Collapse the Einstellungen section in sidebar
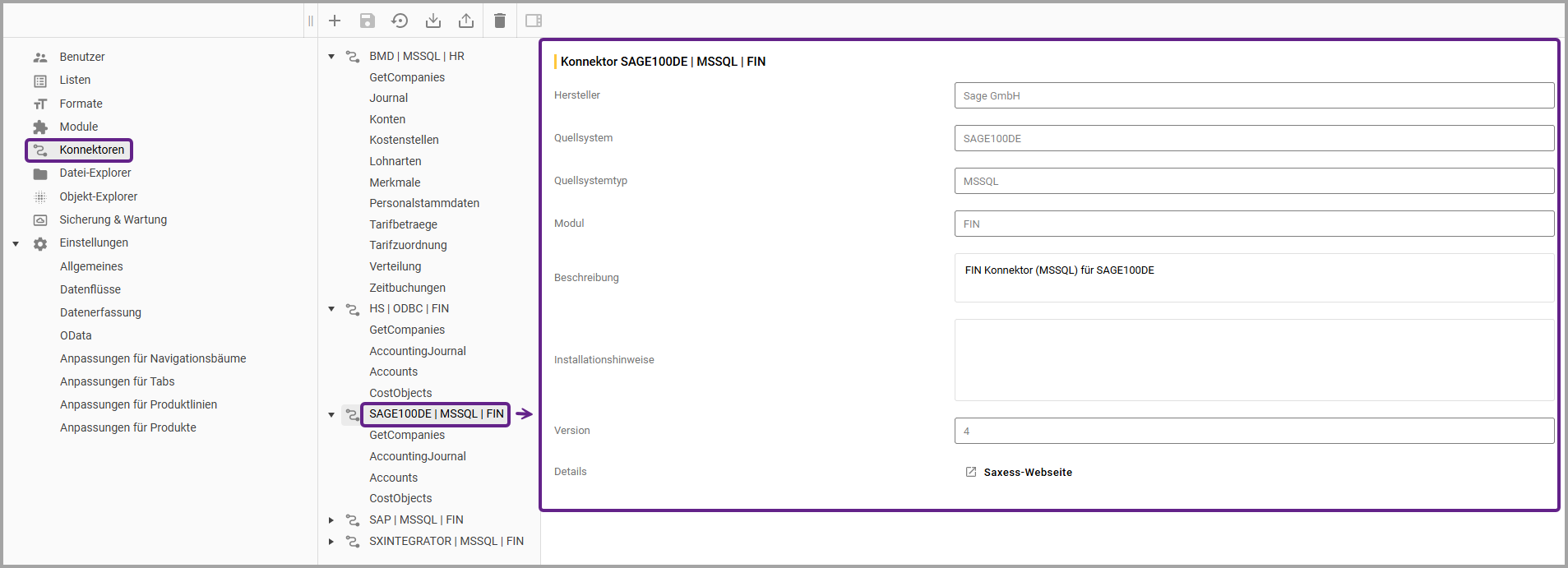This screenshot has width=1568, height=568. pos(16,243)
